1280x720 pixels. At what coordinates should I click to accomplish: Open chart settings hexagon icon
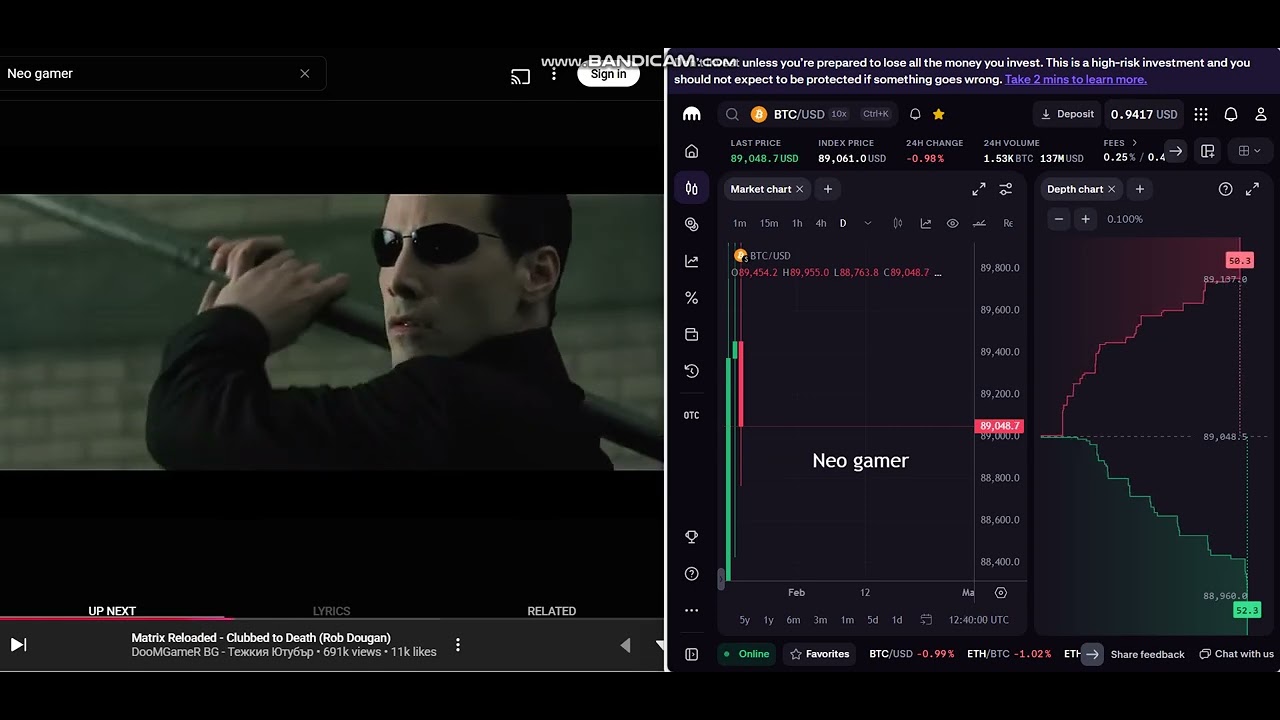[1001, 593]
